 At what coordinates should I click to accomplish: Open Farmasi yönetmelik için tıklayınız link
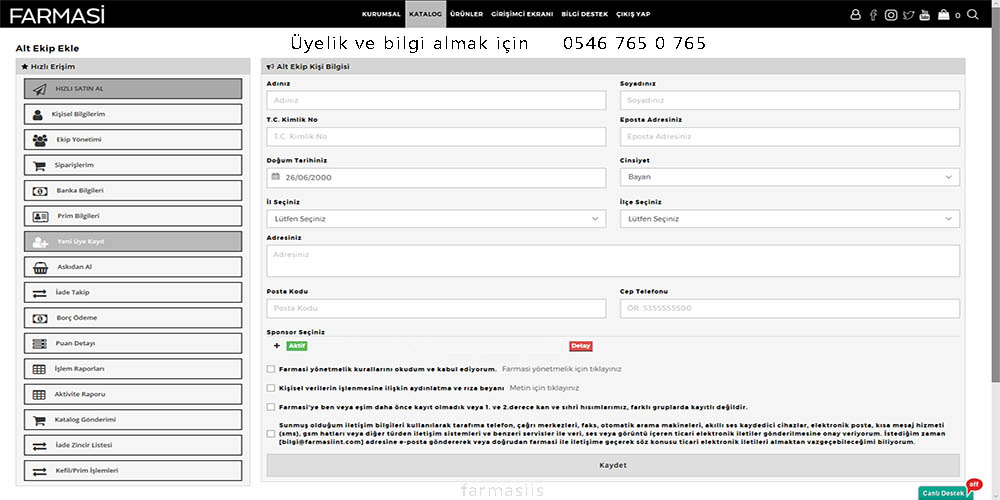coord(561,369)
